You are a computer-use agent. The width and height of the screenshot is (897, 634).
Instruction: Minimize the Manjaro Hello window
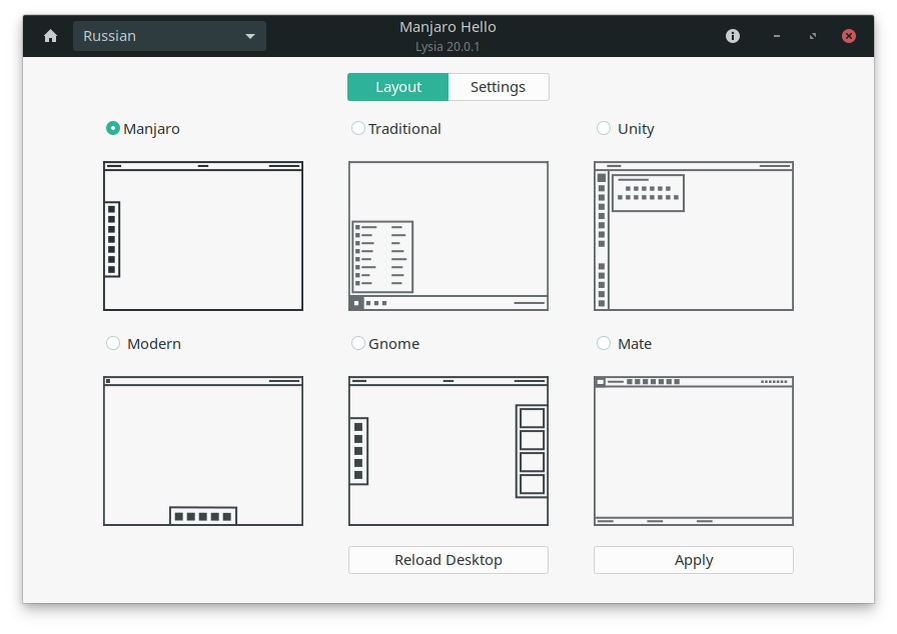pos(776,36)
